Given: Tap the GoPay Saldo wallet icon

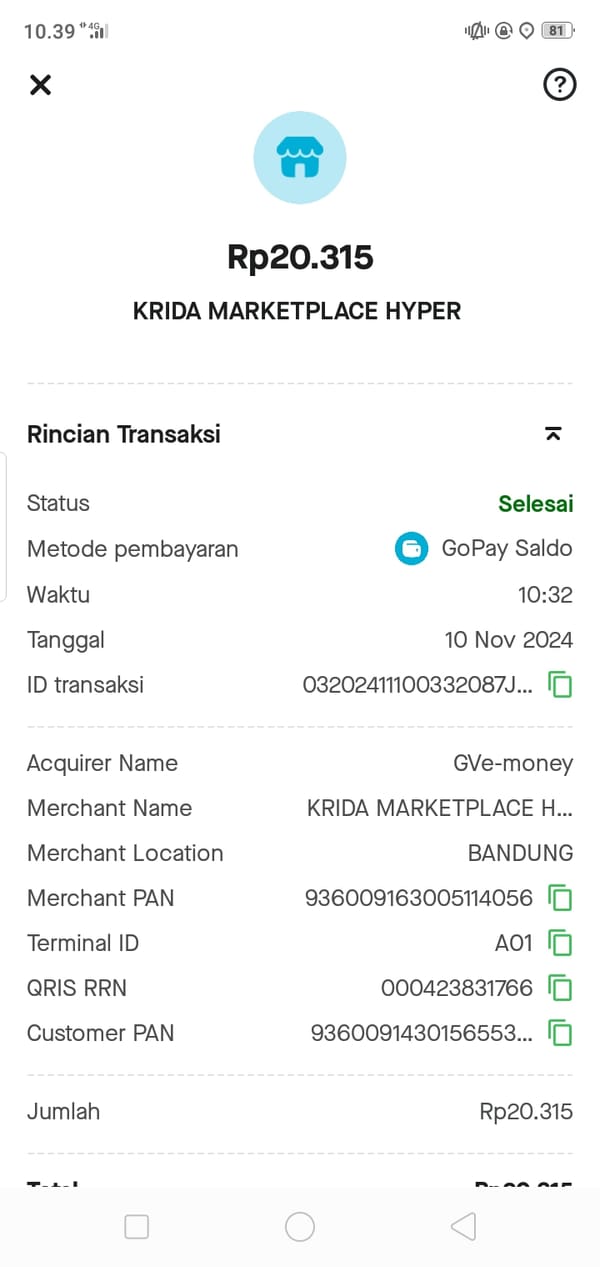Looking at the screenshot, I should 411,549.
